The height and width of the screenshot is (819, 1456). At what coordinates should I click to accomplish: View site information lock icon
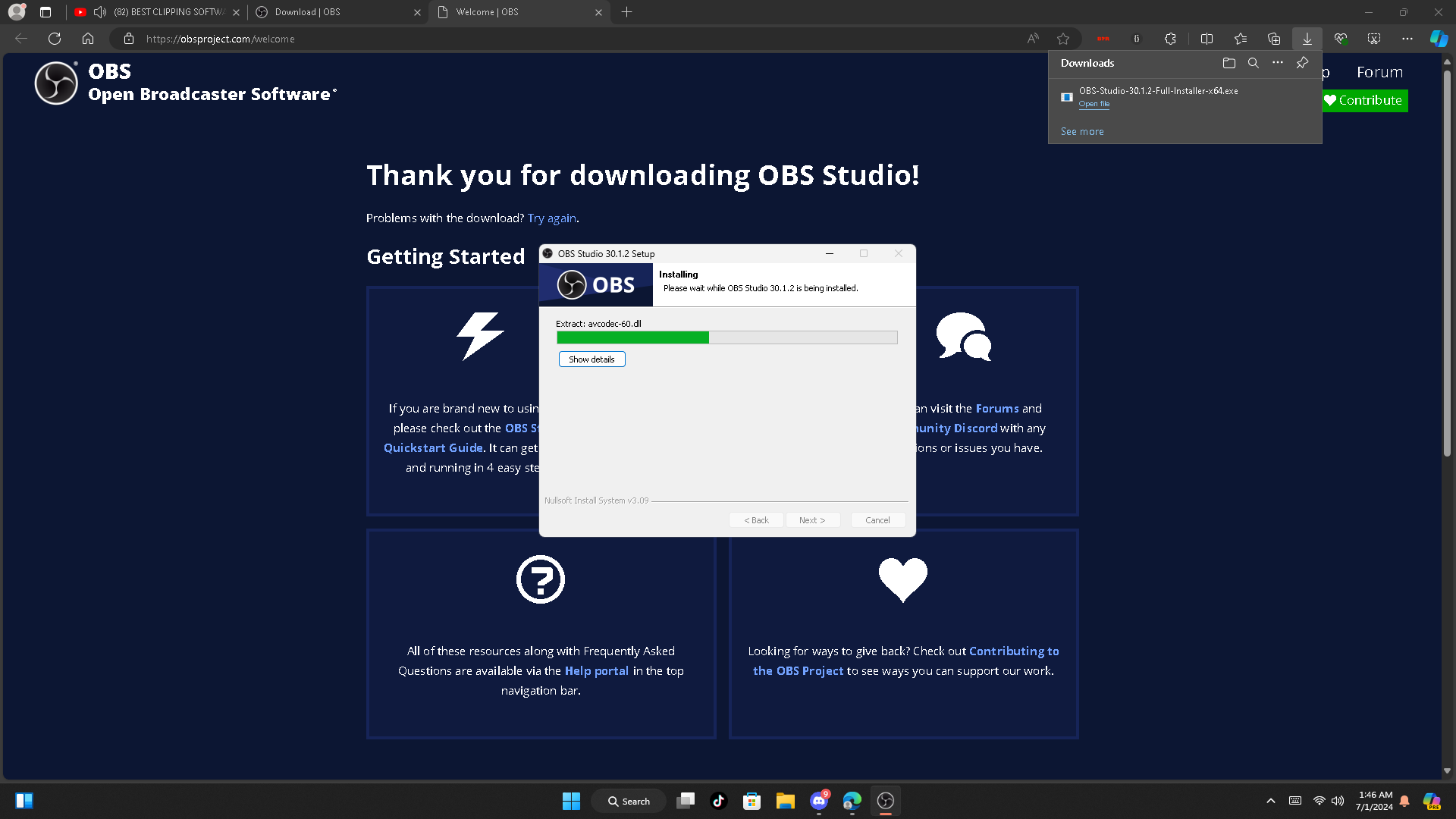coord(129,39)
